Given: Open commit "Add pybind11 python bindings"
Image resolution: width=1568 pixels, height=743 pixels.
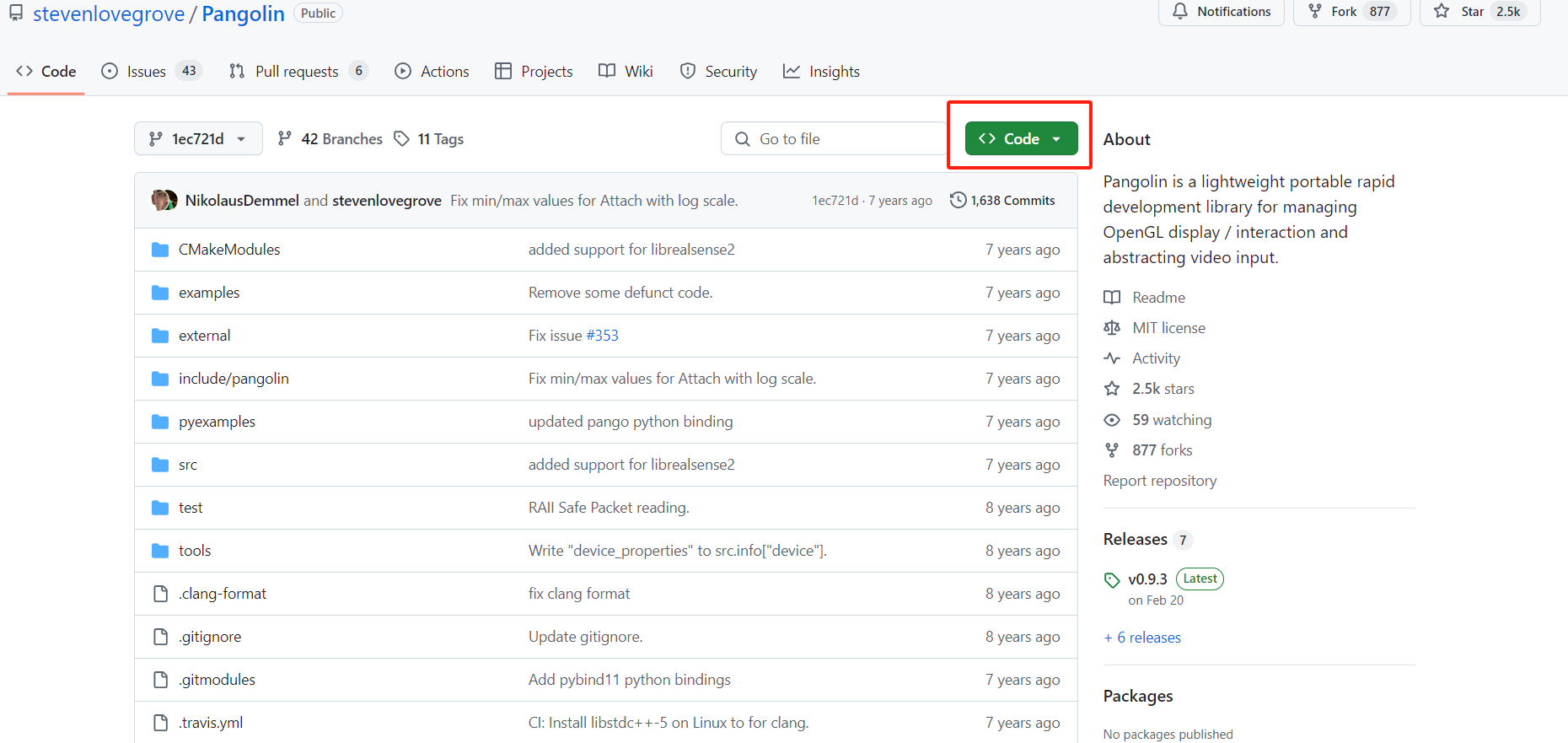Looking at the screenshot, I should point(630,680).
